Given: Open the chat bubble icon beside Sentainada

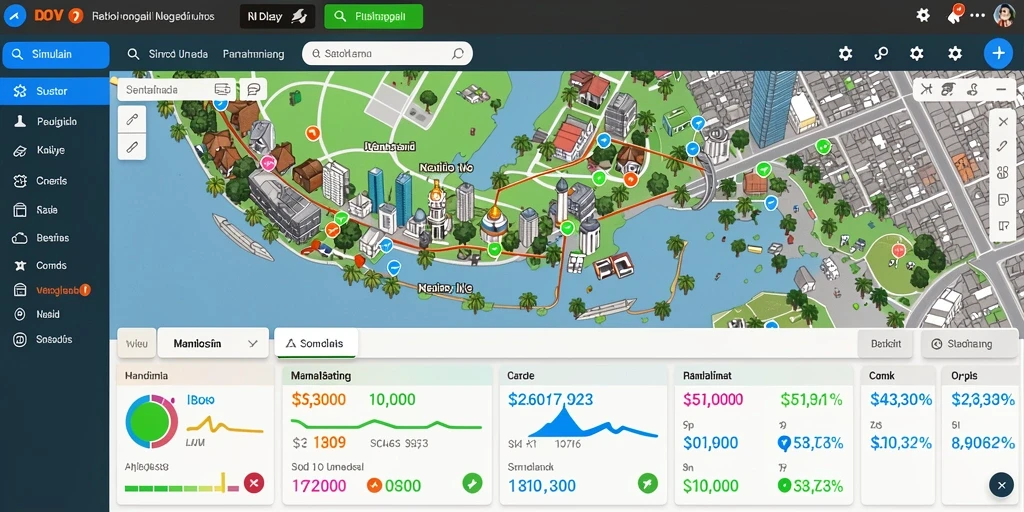Looking at the screenshot, I should (x=253, y=89).
